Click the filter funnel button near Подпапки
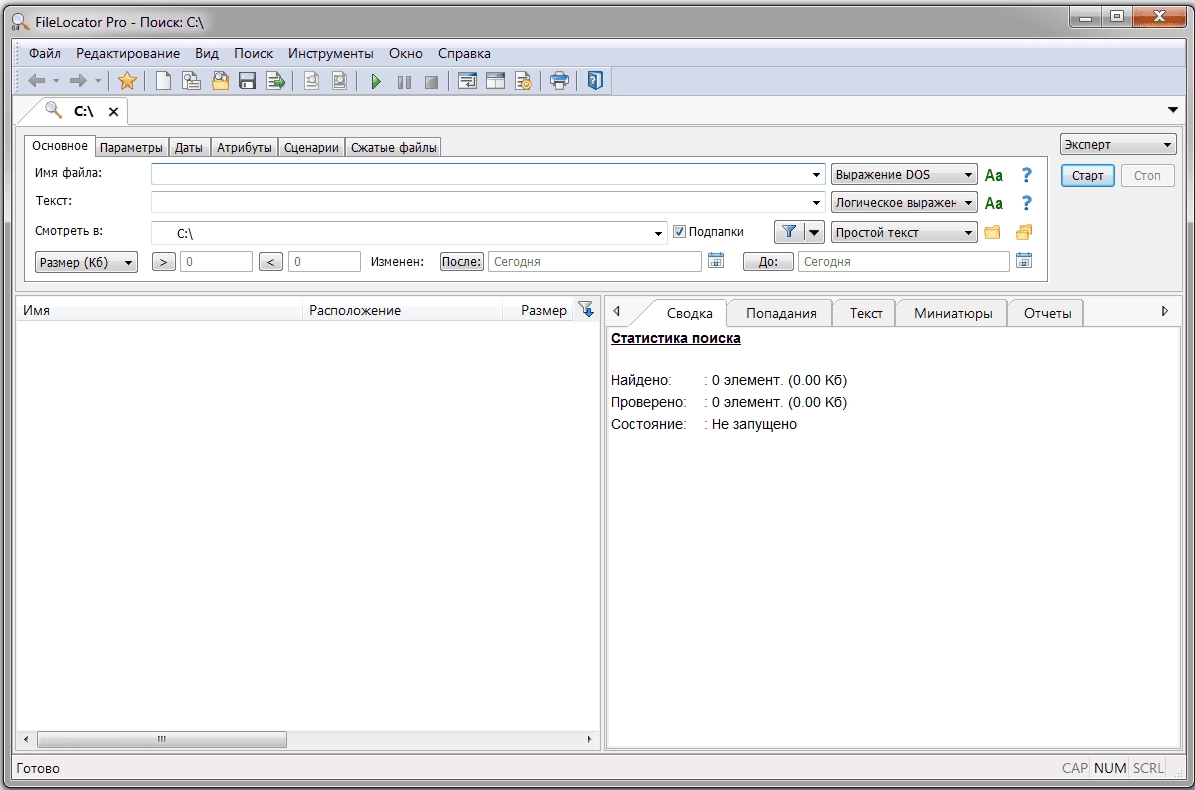The height and width of the screenshot is (790, 1195). click(789, 232)
